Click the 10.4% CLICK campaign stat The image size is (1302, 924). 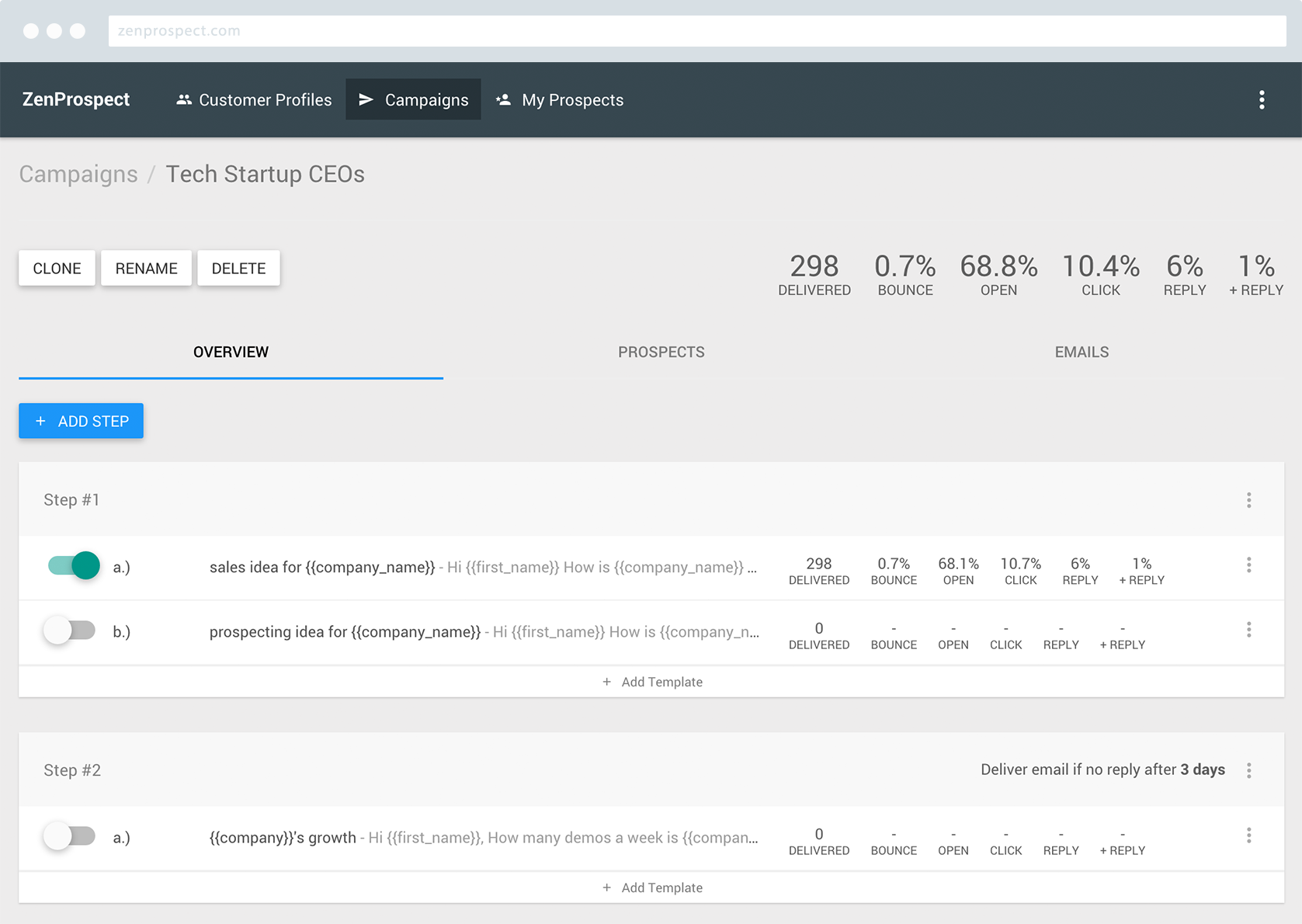(x=1101, y=275)
